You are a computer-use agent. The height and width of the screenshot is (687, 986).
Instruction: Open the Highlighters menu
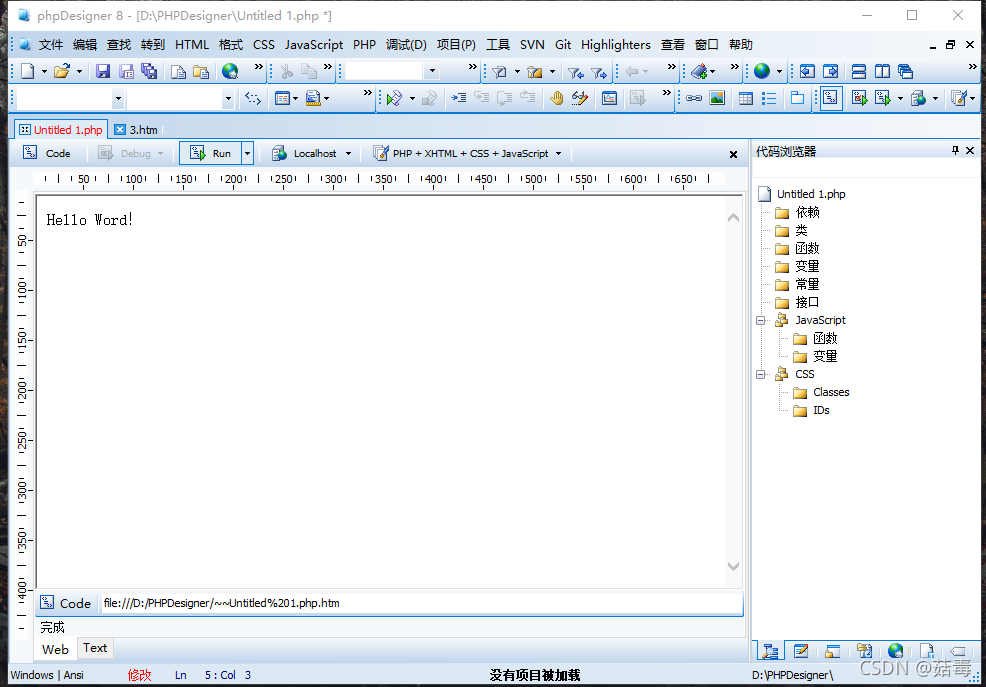(x=616, y=45)
